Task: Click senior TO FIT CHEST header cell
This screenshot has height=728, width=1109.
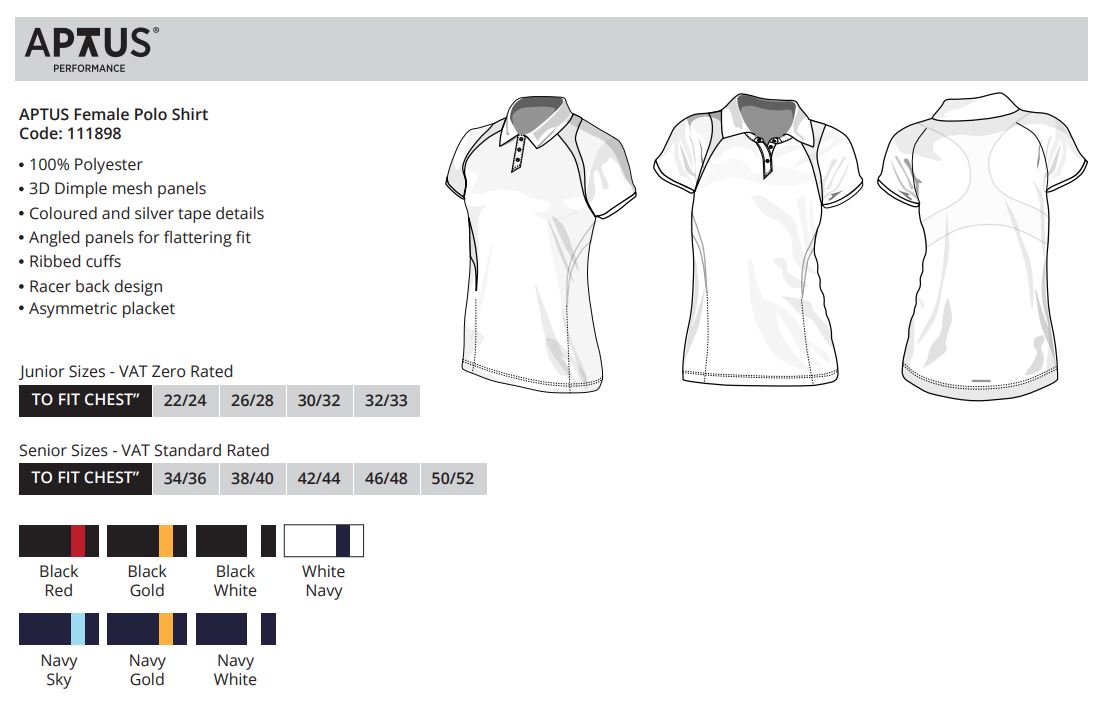Action: point(86,479)
